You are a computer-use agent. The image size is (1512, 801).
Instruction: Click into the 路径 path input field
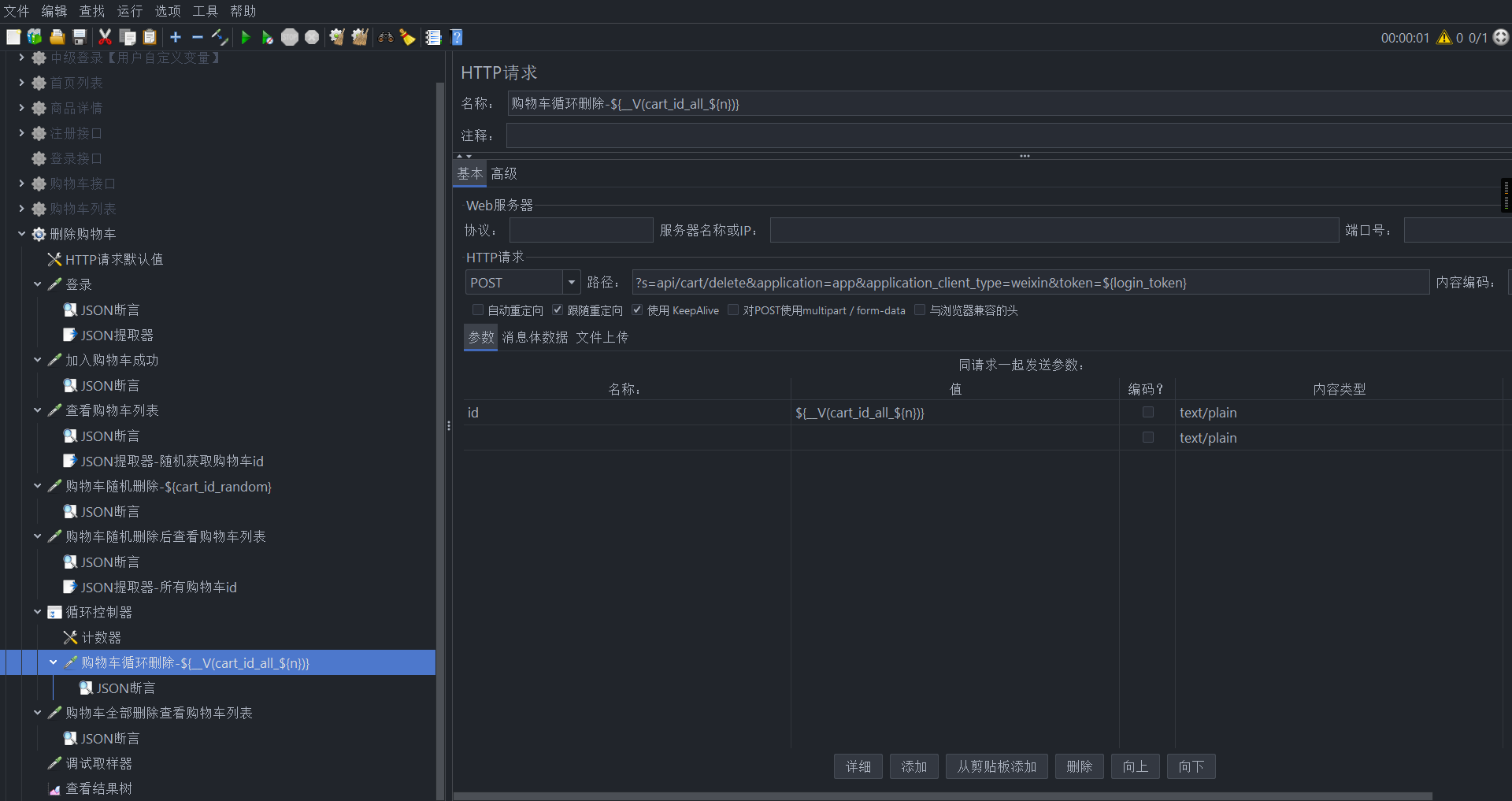pos(1031,282)
